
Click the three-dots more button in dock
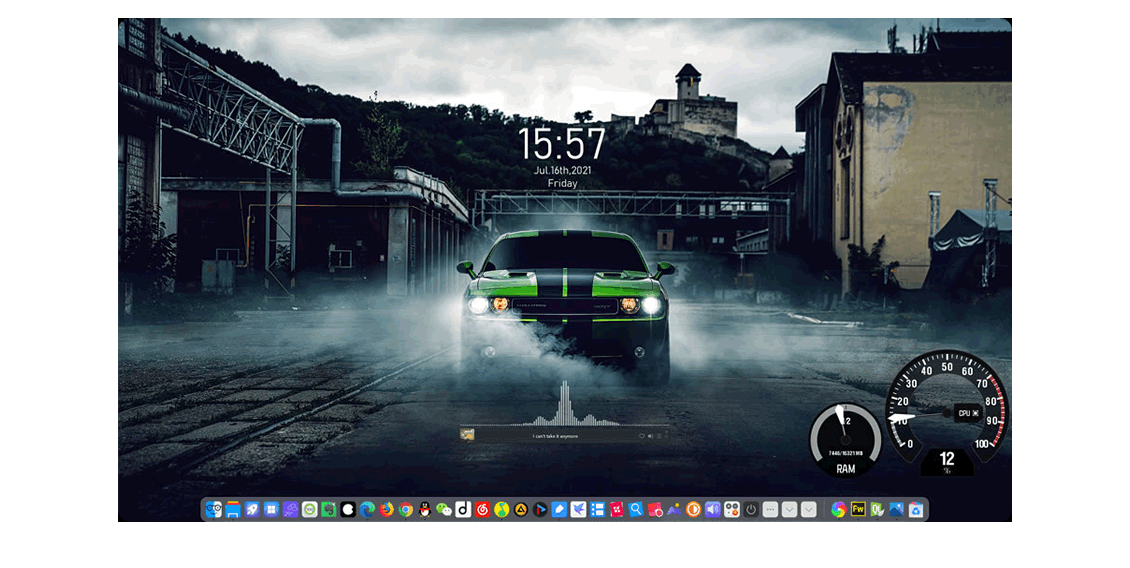point(770,510)
